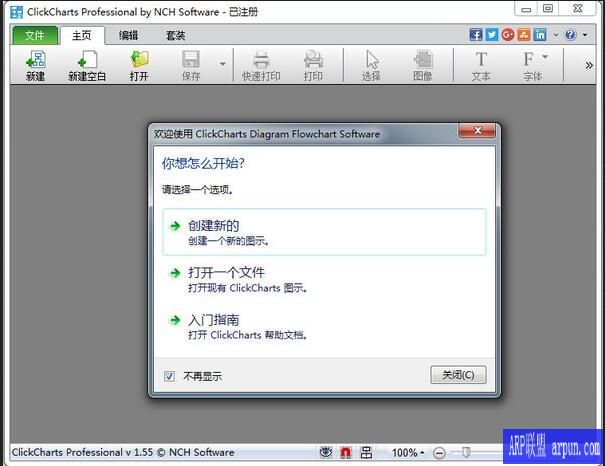
Task: Click the green arrow beside 创建新的
Action: [175, 226]
